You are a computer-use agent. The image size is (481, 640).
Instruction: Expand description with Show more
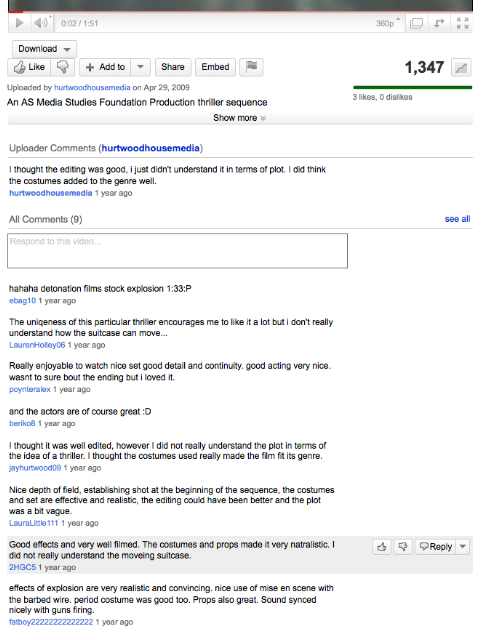click(x=240, y=118)
